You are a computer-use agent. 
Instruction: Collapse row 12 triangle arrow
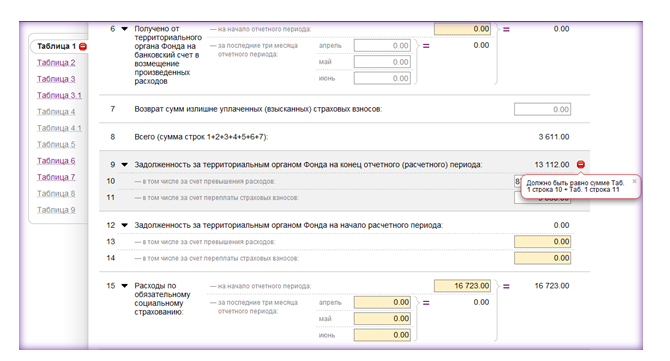click(124, 225)
